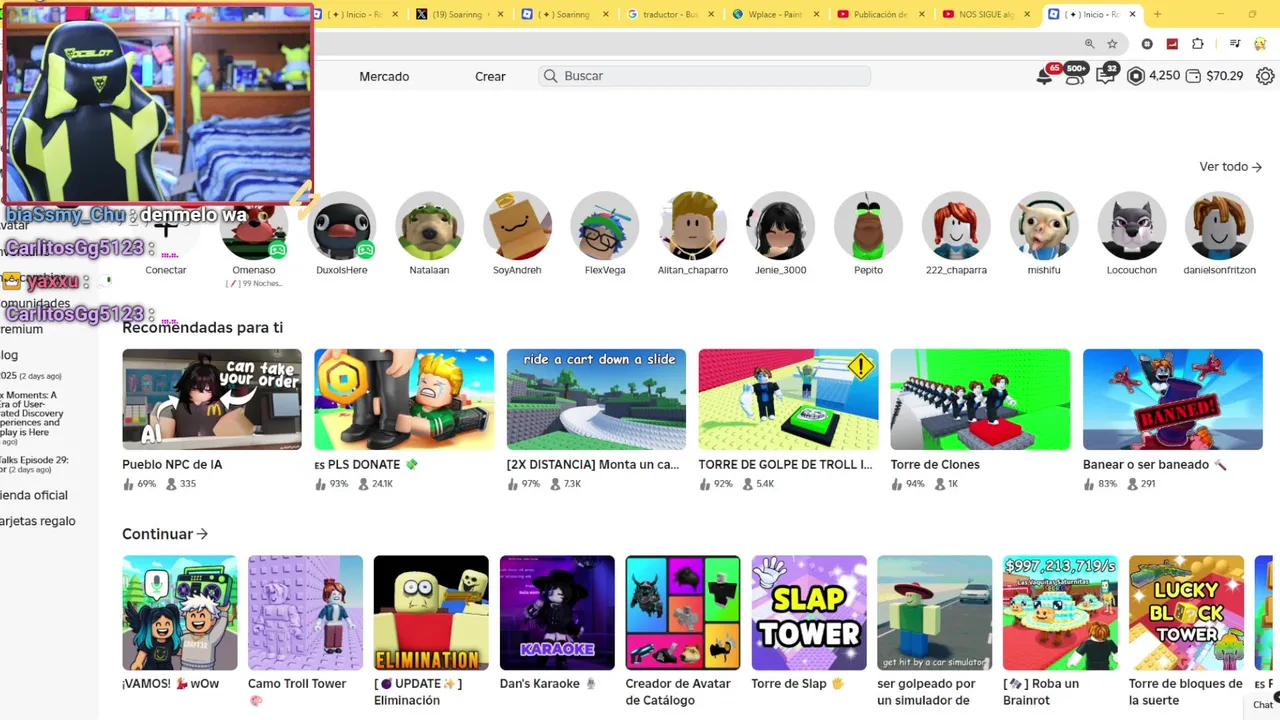
Task: Bookmark this page with the star icon
Action: tap(1112, 44)
